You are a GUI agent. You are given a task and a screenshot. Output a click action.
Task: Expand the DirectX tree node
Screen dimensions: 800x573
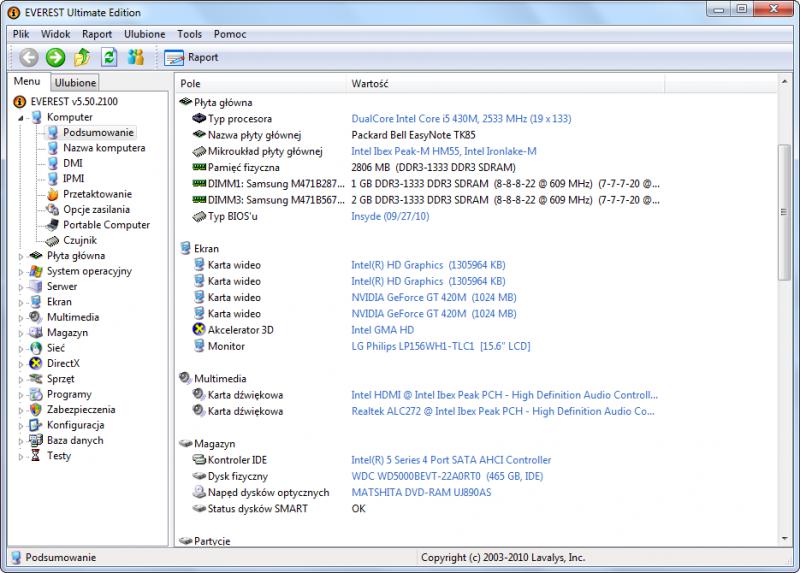pos(21,364)
